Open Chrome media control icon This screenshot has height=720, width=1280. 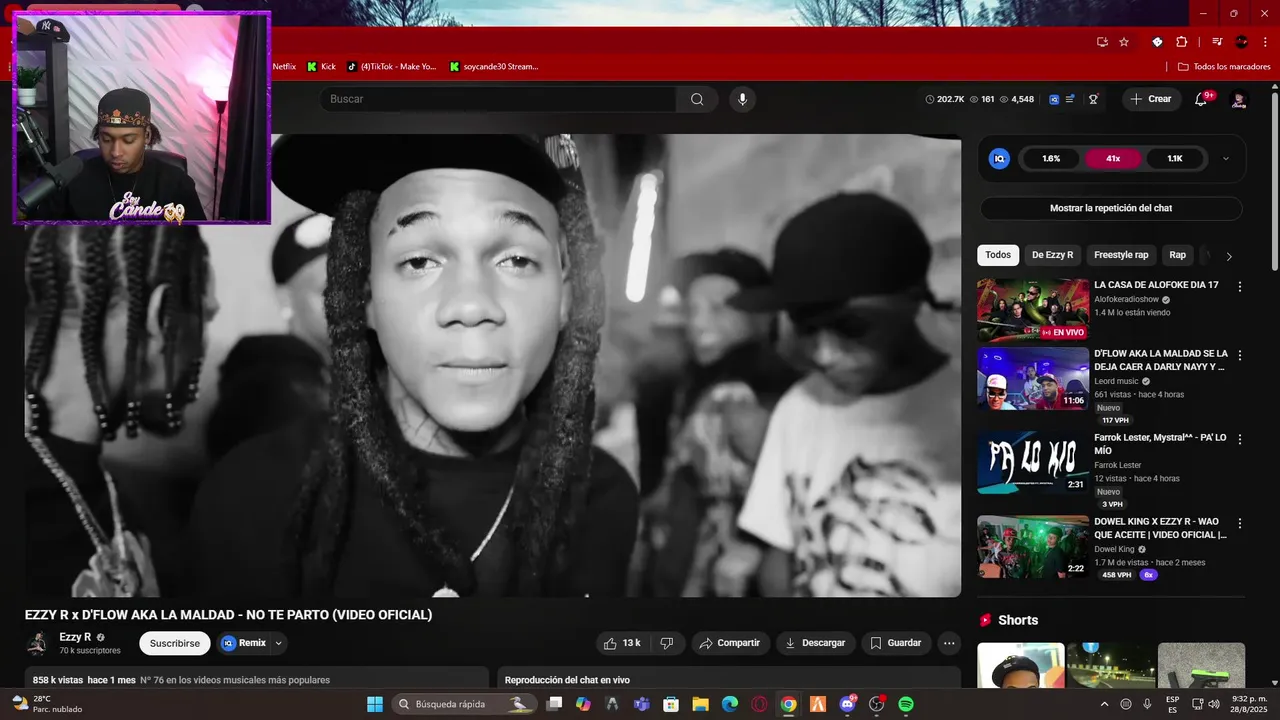coord(1217,42)
